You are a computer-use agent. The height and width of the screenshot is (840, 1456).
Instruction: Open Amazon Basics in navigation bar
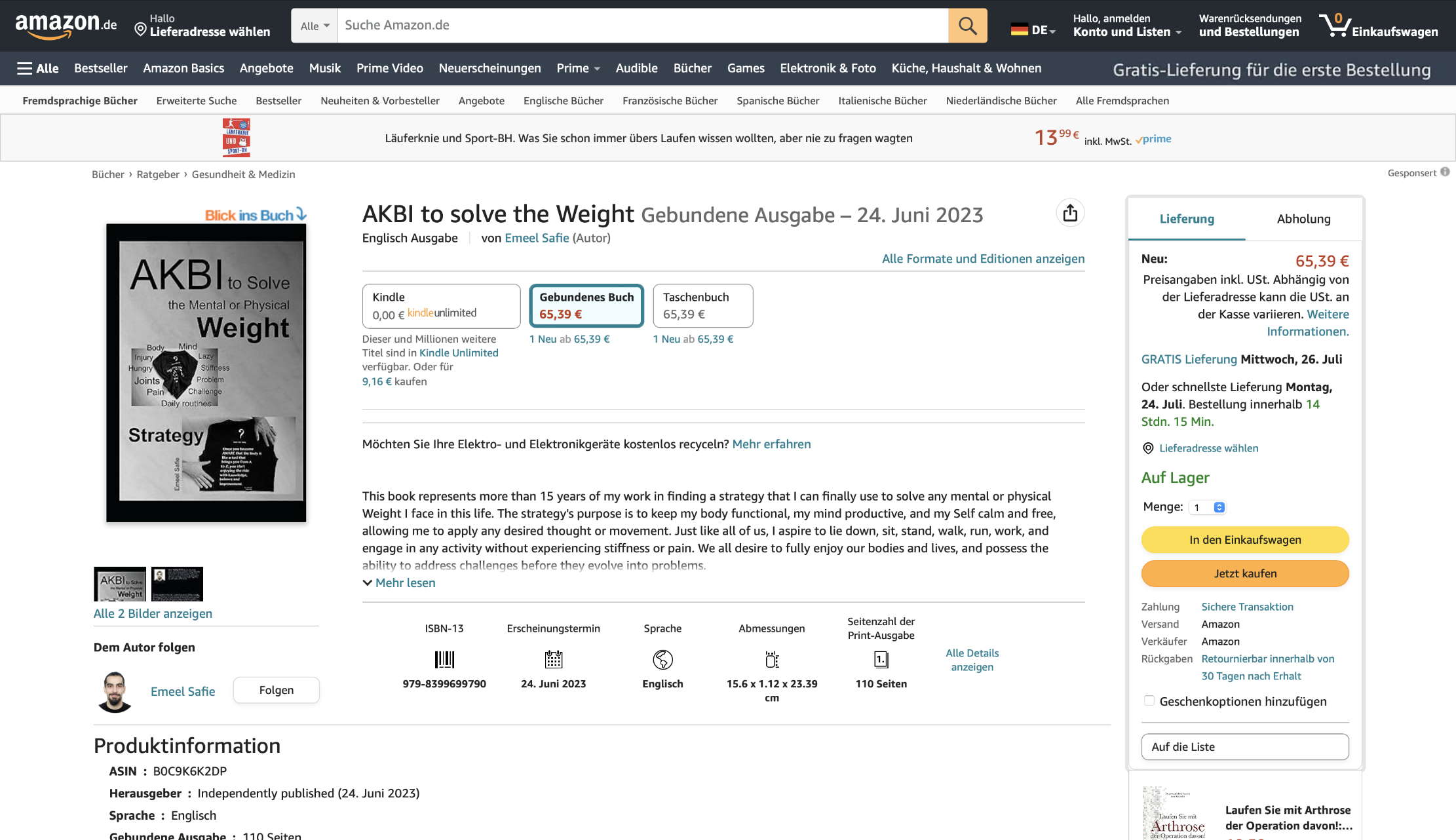point(183,68)
